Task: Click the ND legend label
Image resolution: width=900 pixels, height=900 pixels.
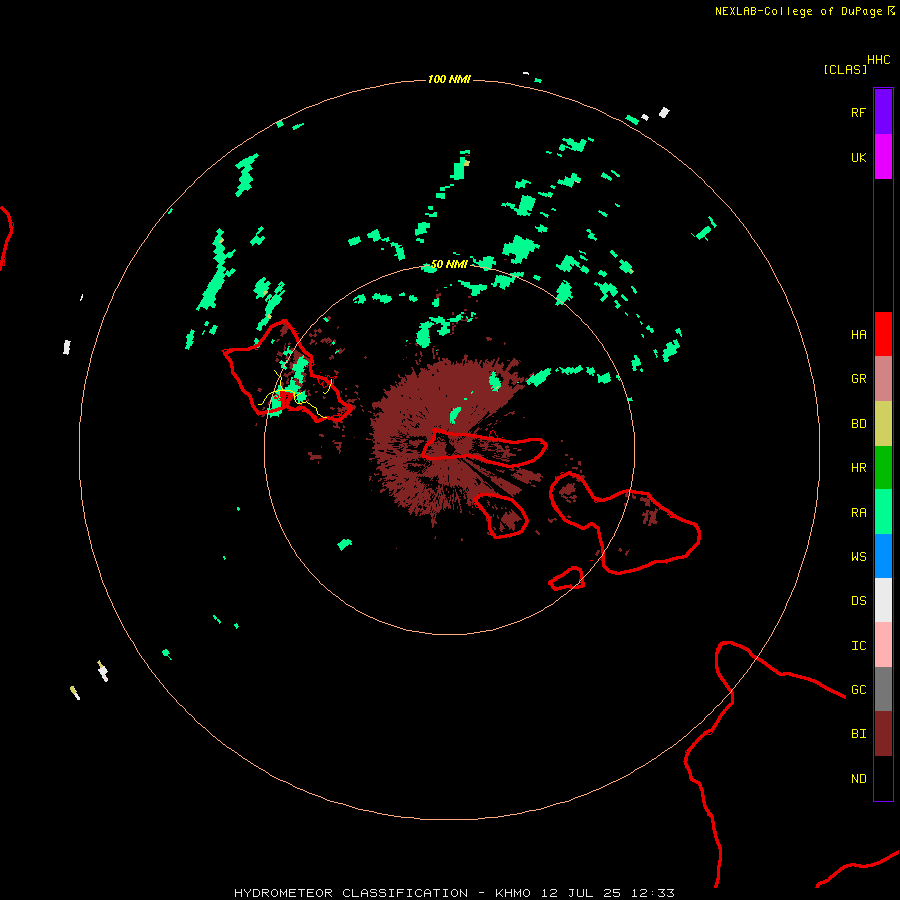Action: tap(858, 778)
